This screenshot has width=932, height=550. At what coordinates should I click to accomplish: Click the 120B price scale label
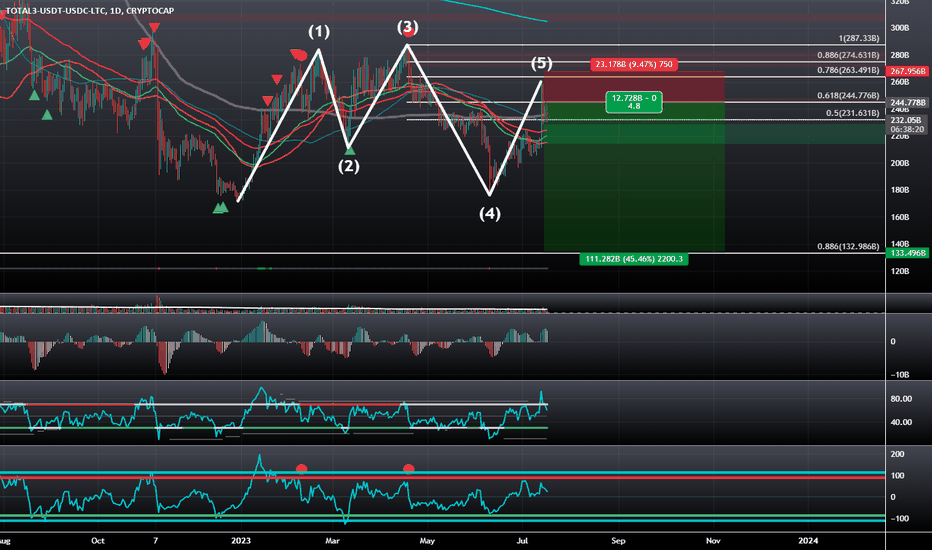[900, 271]
